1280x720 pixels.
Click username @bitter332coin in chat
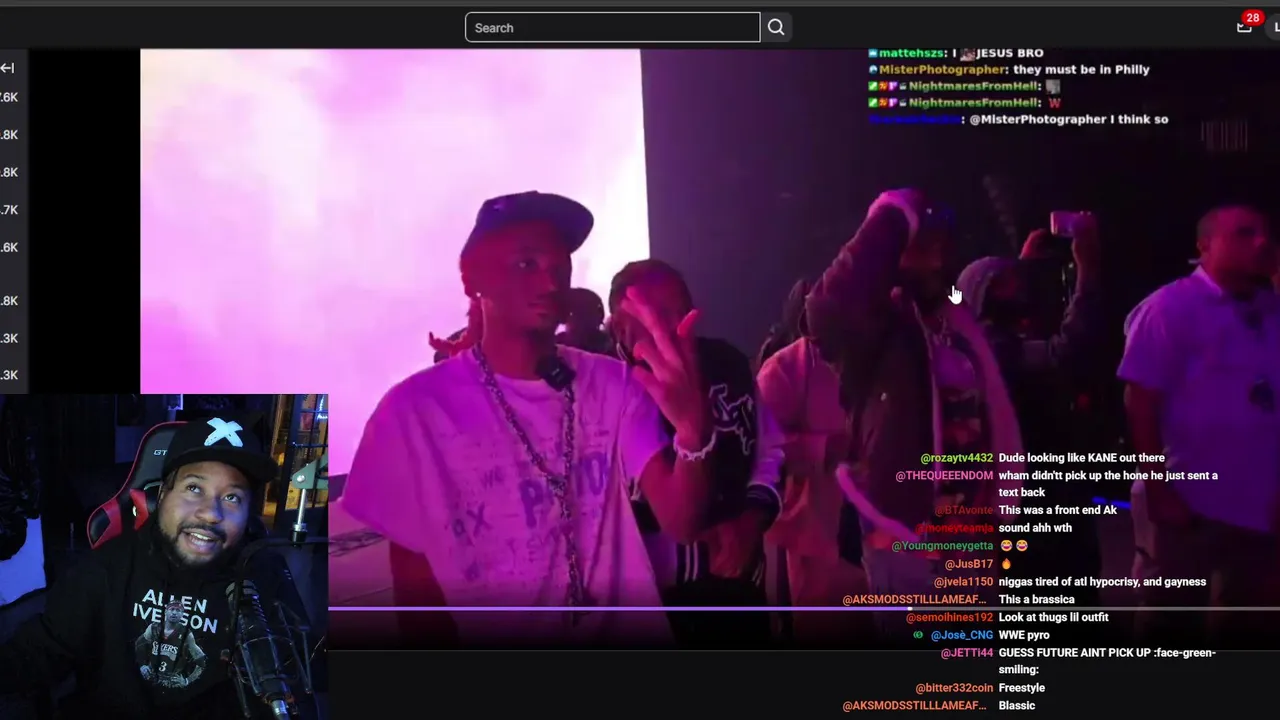point(954,688)
